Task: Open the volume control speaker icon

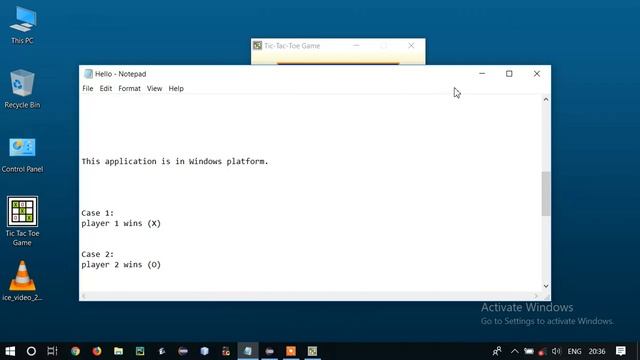Action: [556, 351]
